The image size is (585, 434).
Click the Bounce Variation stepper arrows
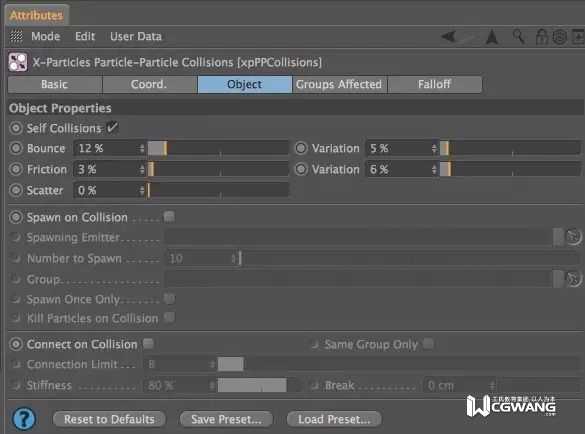[x=434, y=149]
